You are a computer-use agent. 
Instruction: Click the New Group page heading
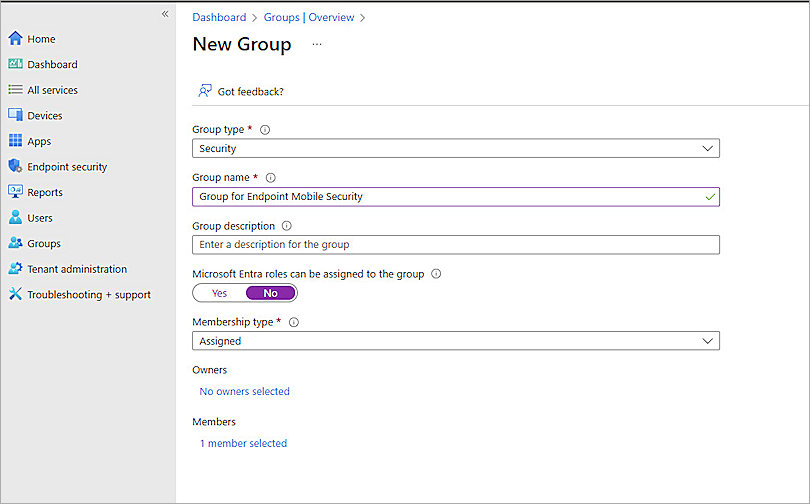pos(242,44)
